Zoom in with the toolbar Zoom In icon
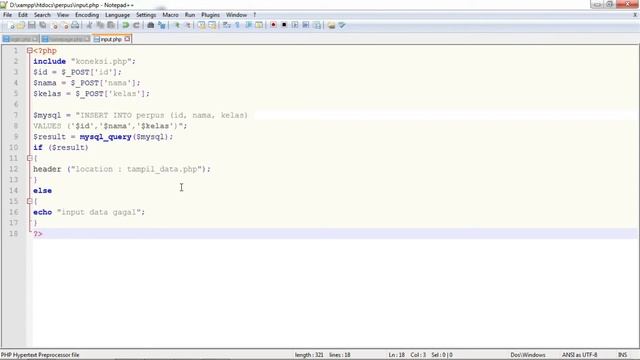This screenshot has height=360, width=640. 177,25
